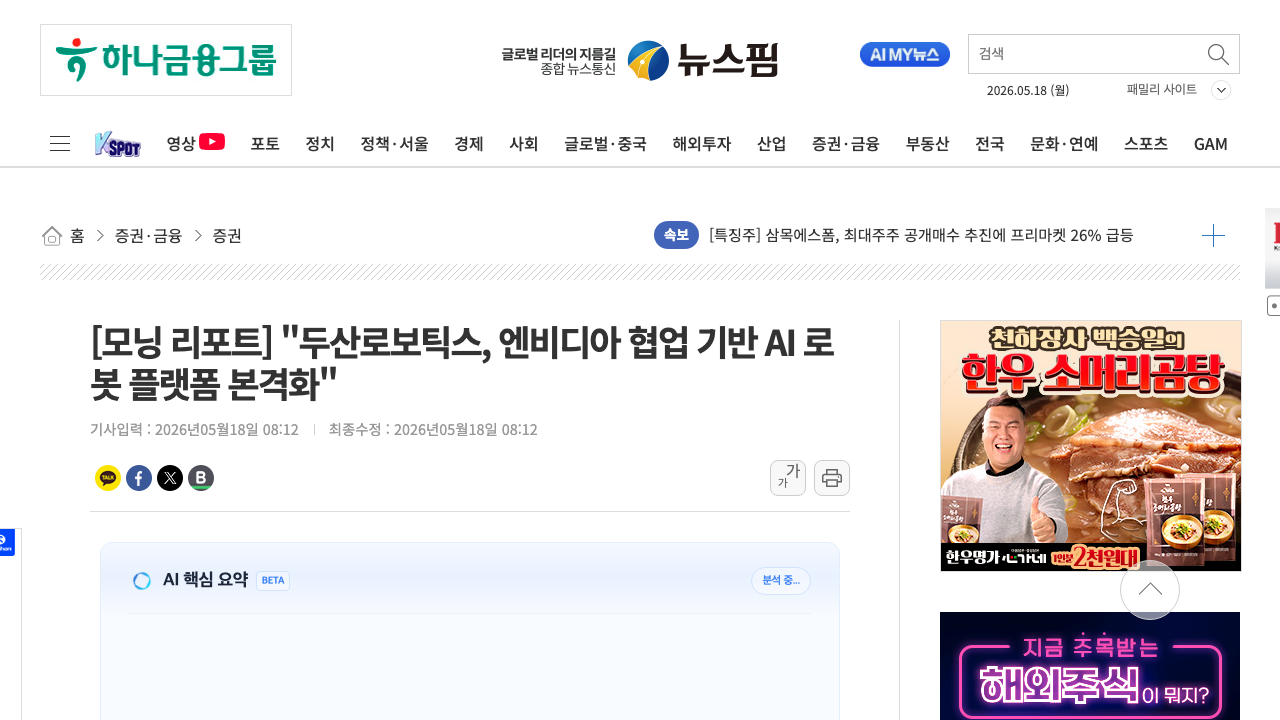The height and width of the screenshot is (720, 1280).
Task: Open the 사회 menu
Action: 524,144
